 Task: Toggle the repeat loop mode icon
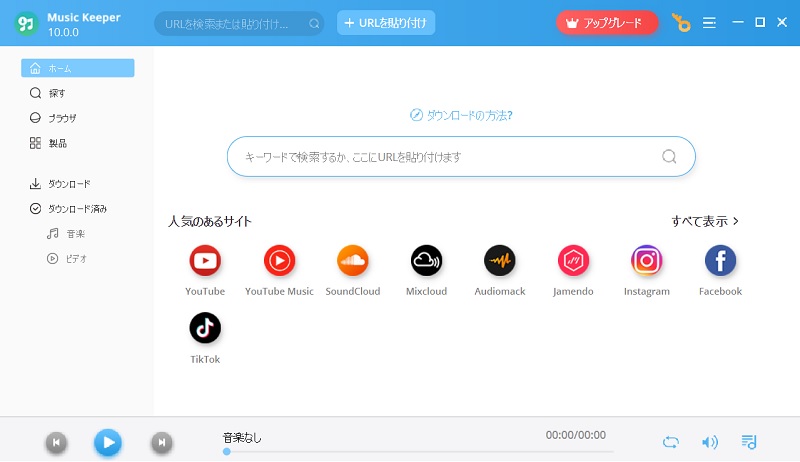click(x=670, y=442)
